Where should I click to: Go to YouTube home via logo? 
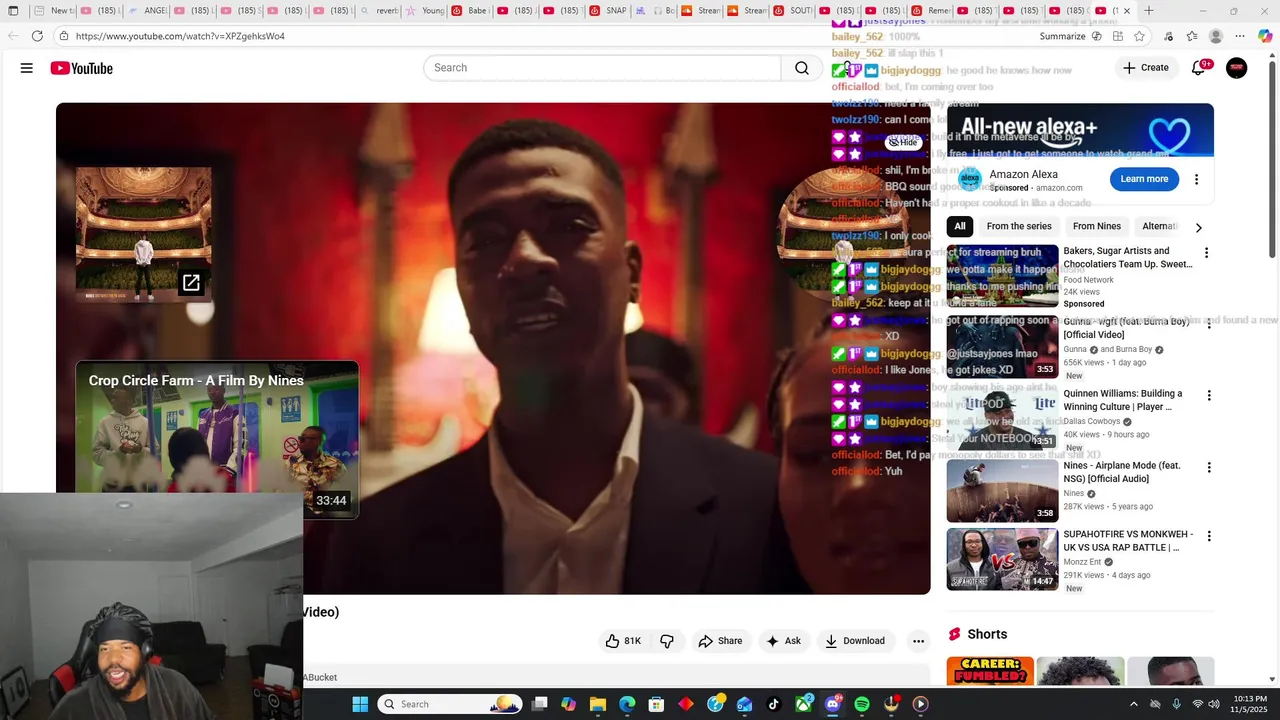tap(82, 68)
